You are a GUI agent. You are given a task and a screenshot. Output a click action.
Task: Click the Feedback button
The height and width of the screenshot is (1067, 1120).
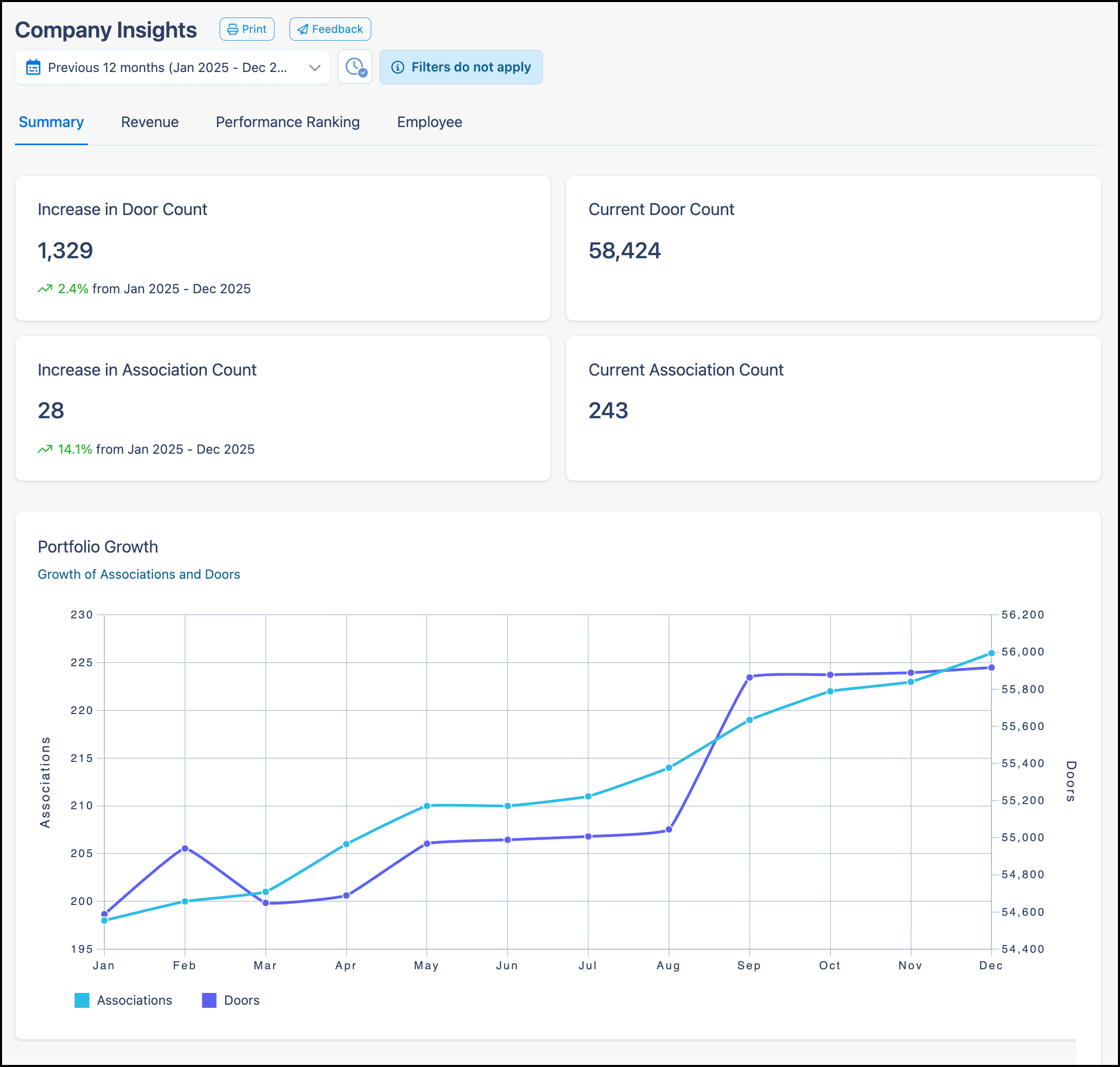pos(330,28)
